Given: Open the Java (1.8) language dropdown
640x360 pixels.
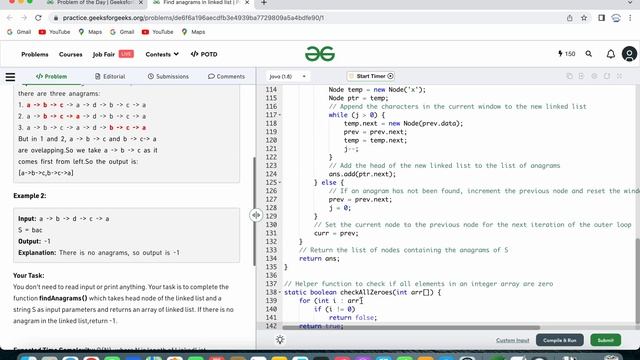Looking at the screenshot, I should pos(287,76).
